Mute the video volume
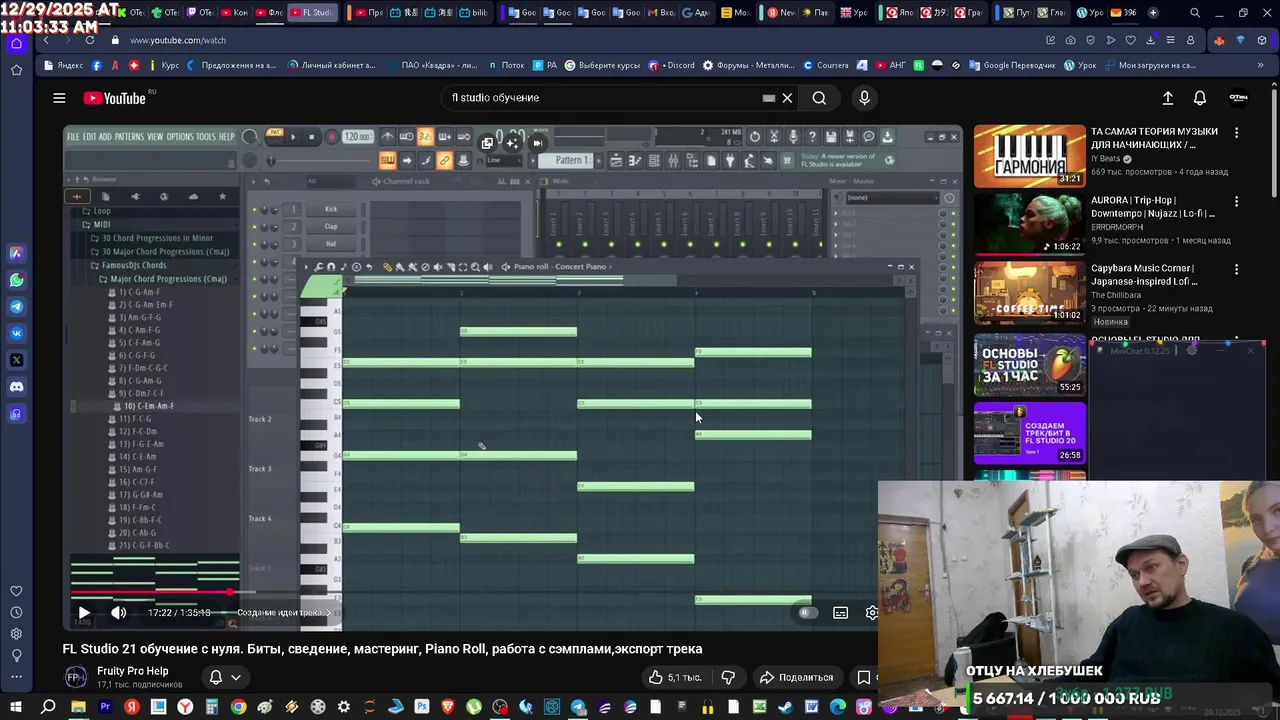Image resolution: width=1280 pixels, height=720 pixels. coord(118,613)
